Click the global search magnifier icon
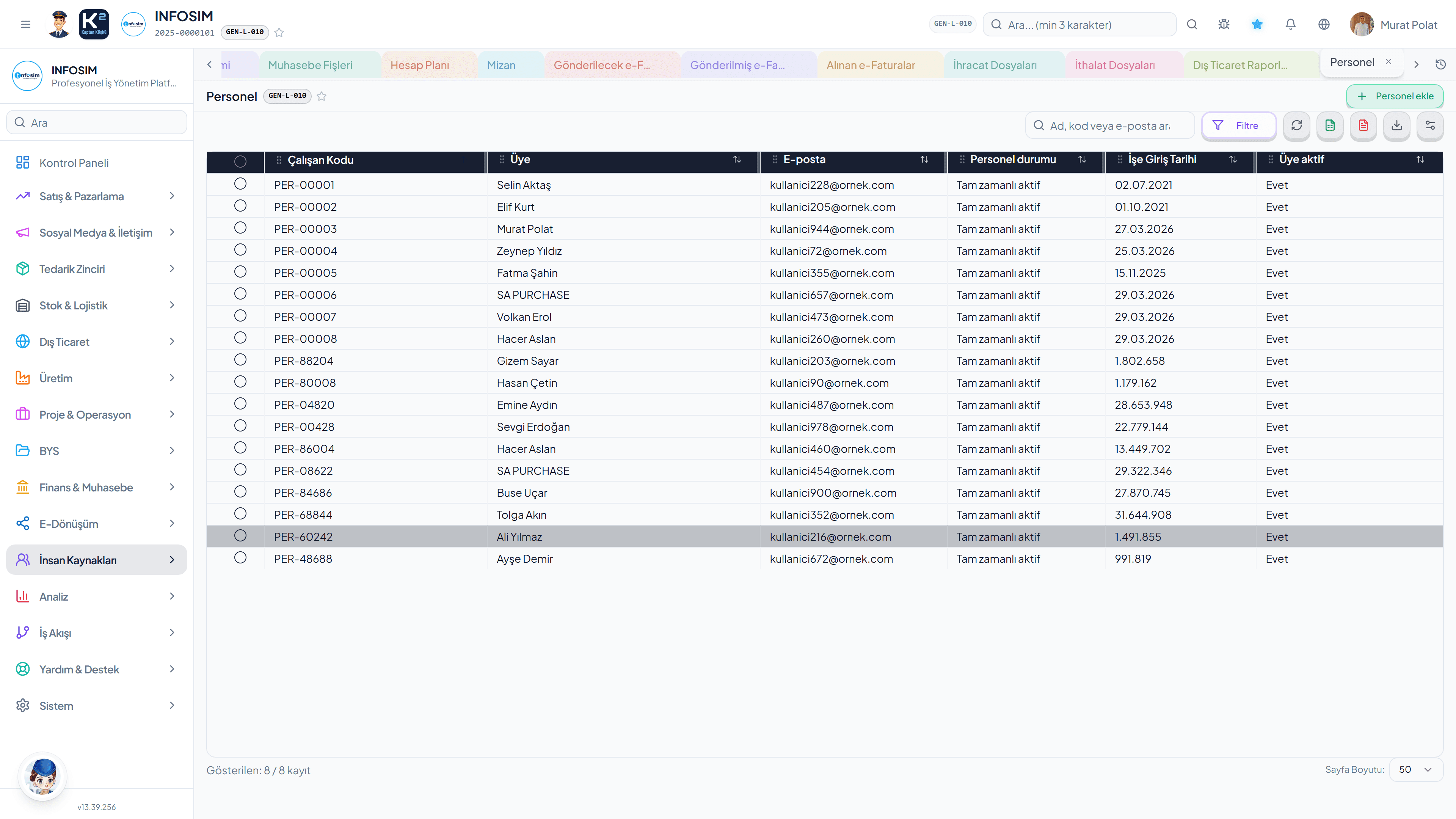The image size is (1456, 819). [x=1192, y=24]
